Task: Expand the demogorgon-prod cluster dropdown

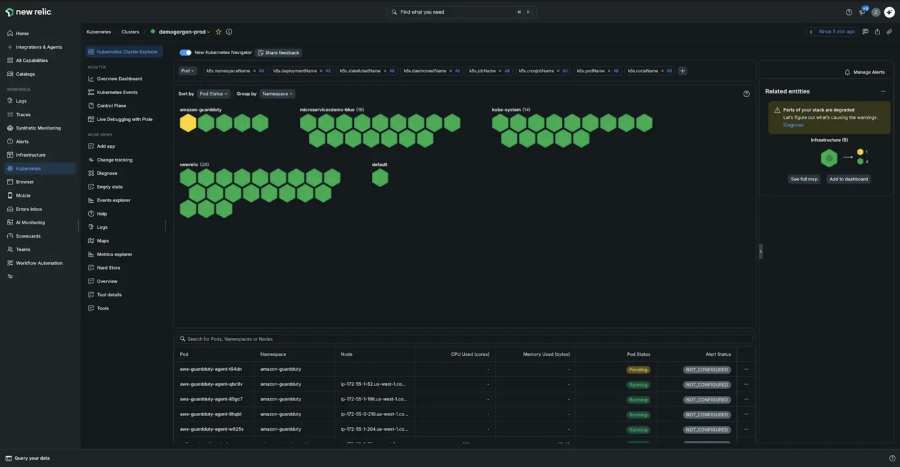Action: point(183,32)
